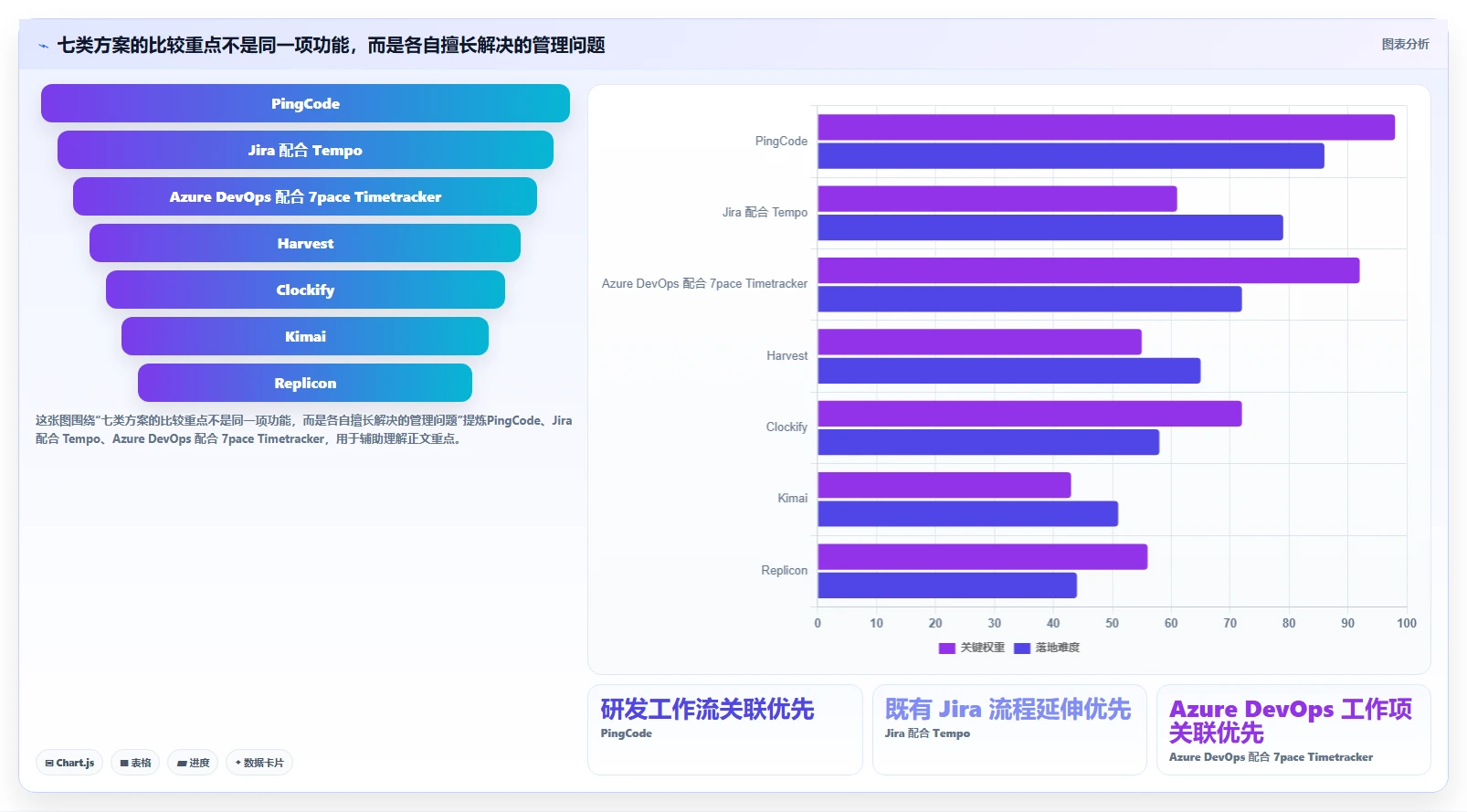The image size is (1467, 812).
Task: Select the 进度 tag pill
Action: coord(193,763)
